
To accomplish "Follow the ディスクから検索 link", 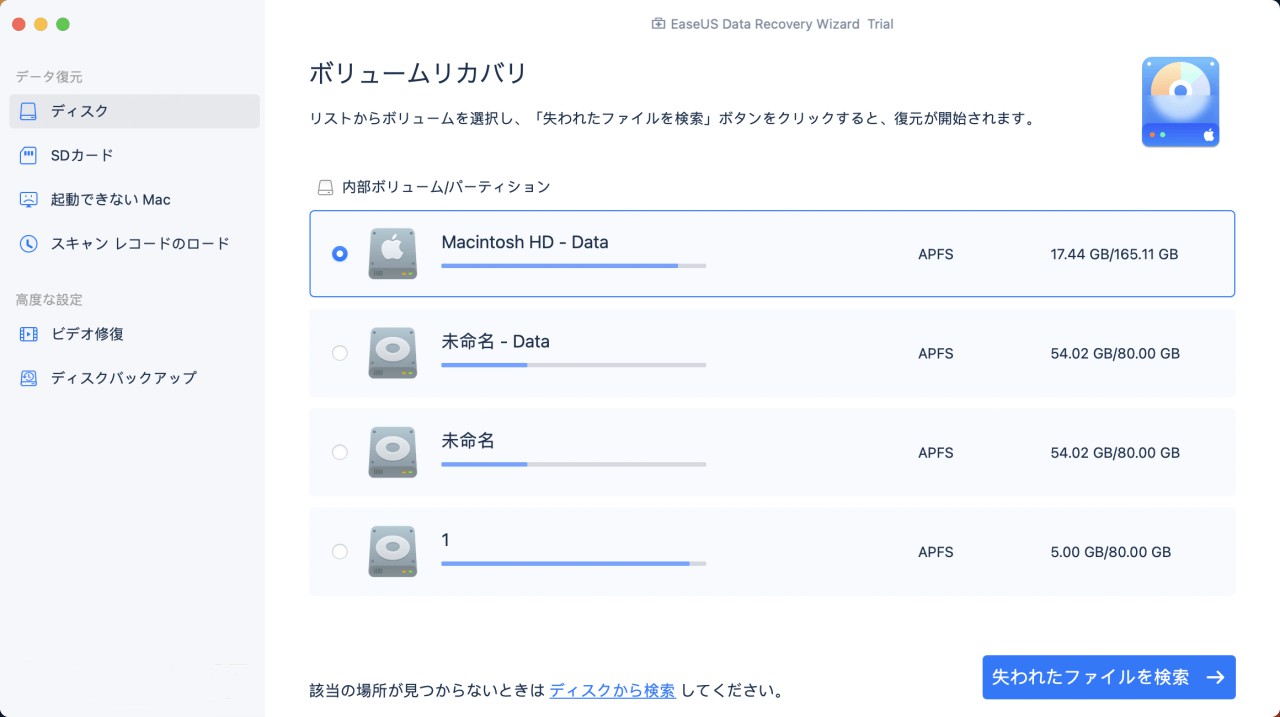I will point(612,690).
